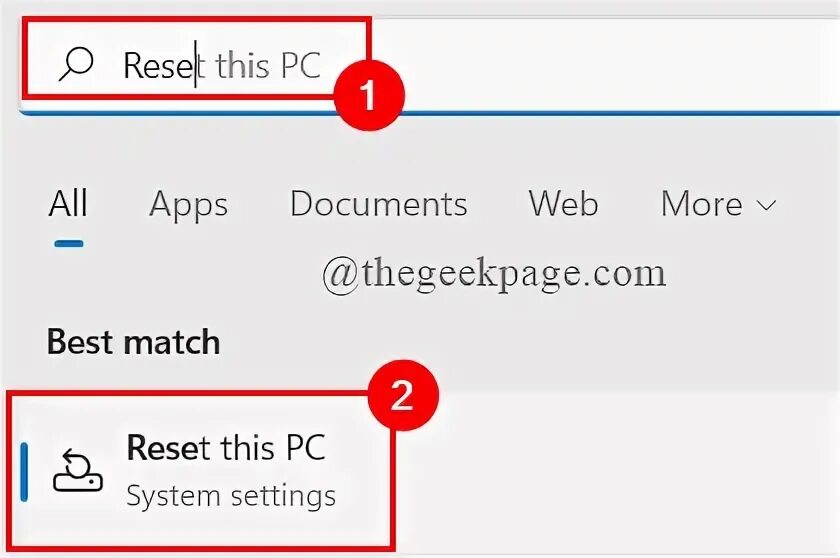This screenshot has height=558, width=840.
Task: Open the Apps filter tab
Action: pyautogui.click(x=188, y=204)
